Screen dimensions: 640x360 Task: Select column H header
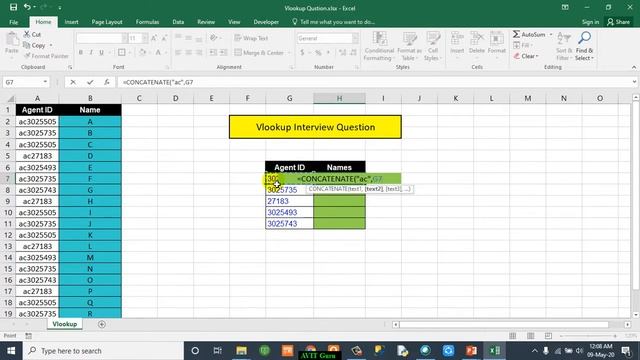point(339,98)
